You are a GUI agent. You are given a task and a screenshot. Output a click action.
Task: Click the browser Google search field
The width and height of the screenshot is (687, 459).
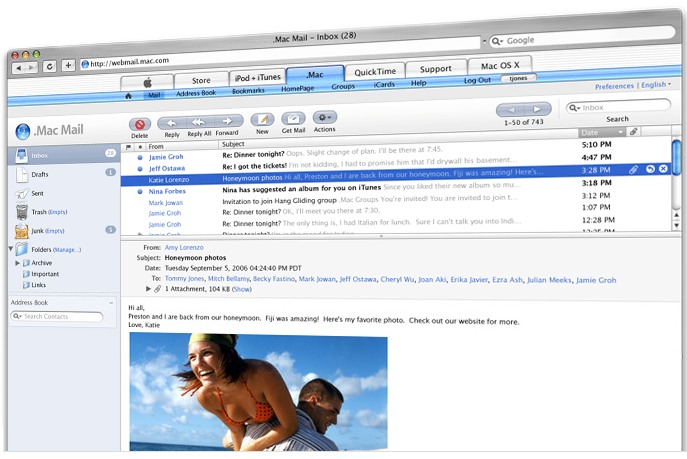coord(582,37)
